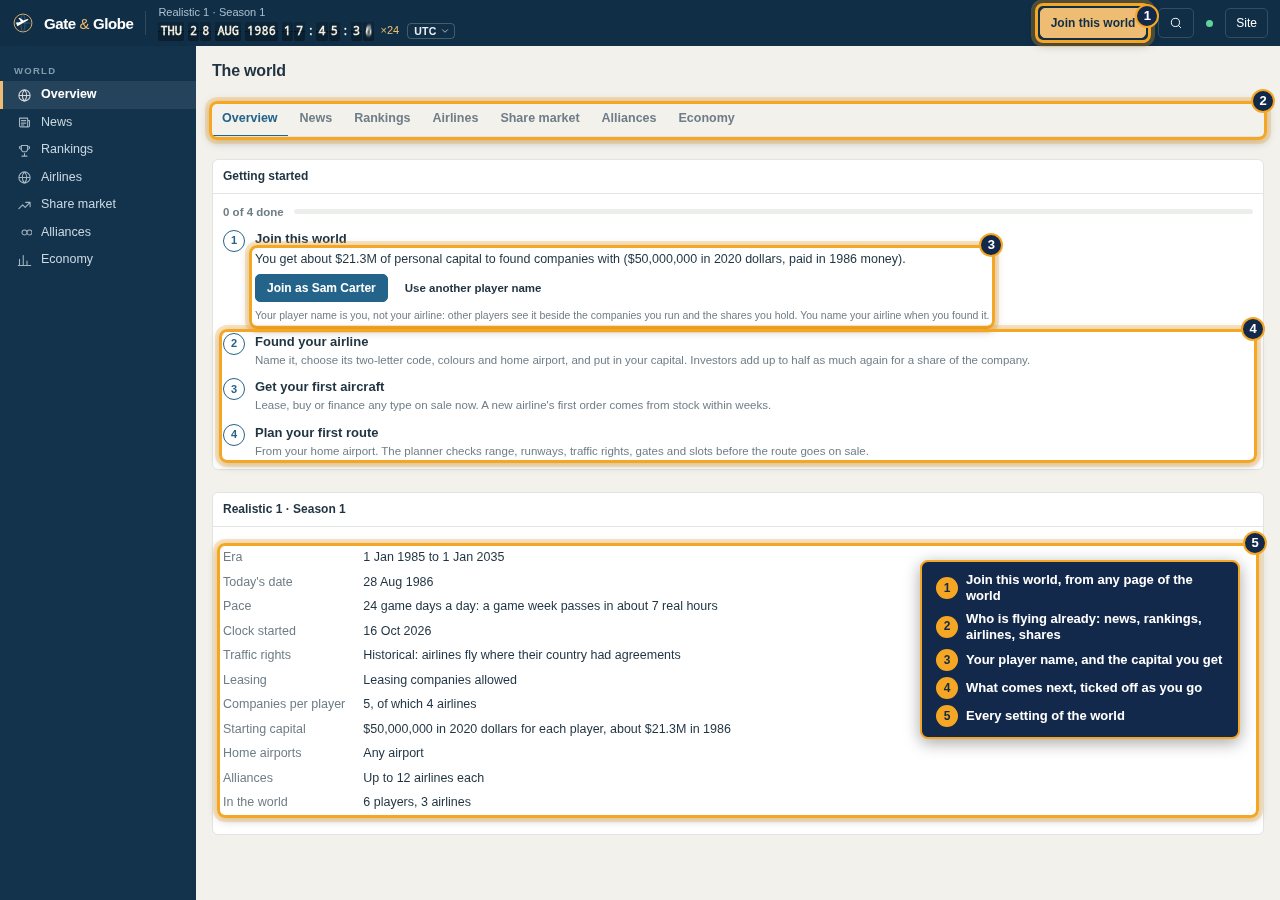
Task: Switch to the Share market tab
Action: (x=540, y=118)
